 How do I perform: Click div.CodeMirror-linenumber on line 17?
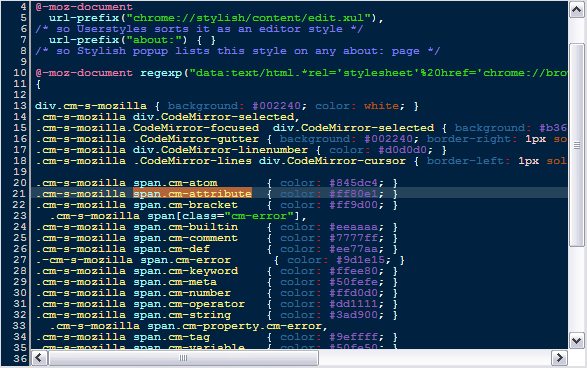(220, 150)
